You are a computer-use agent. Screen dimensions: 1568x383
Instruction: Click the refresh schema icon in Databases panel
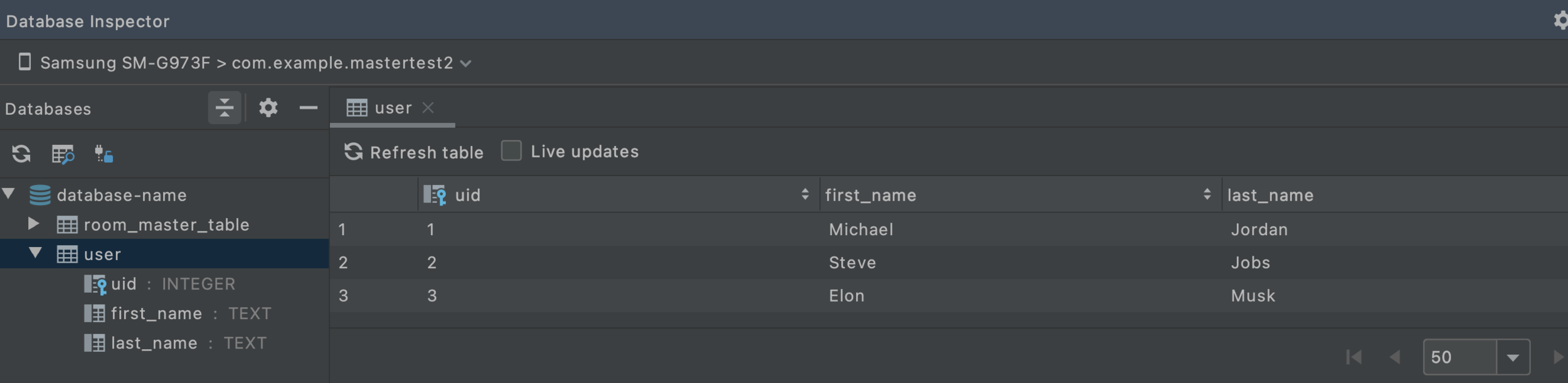pyautogui.click(x=21, y=154)
